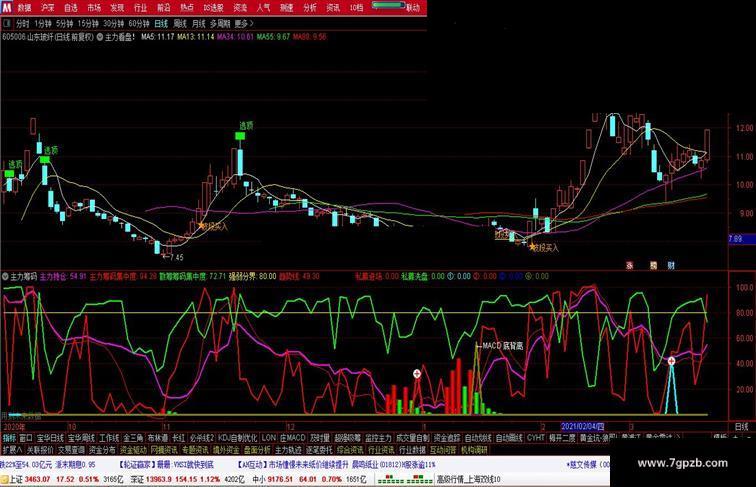
Task: Apply the 庄MACD indicator
Action: [x=293, y=438]
